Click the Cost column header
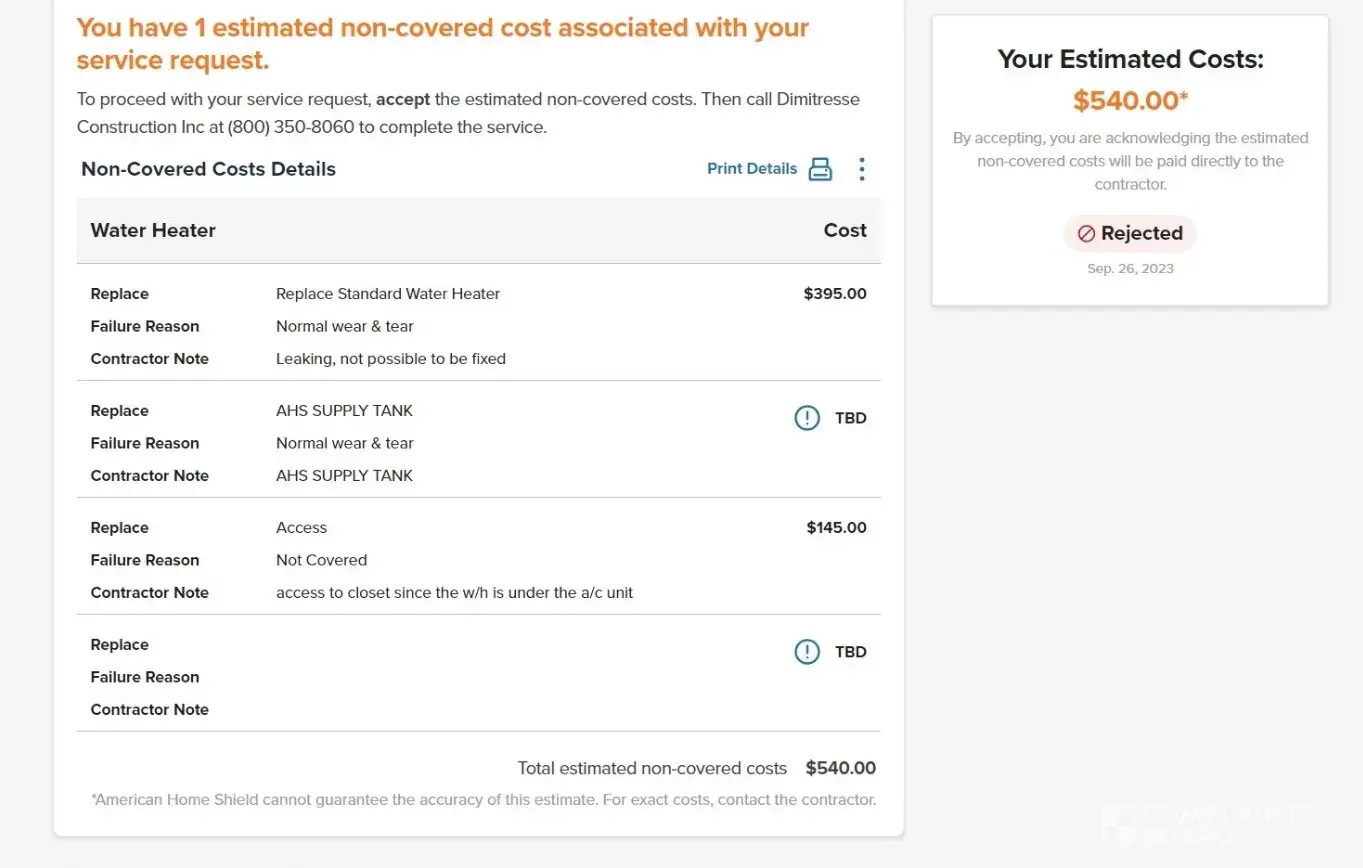The height and width of the screenshot is (868, 1363). (x=845, y=231)
